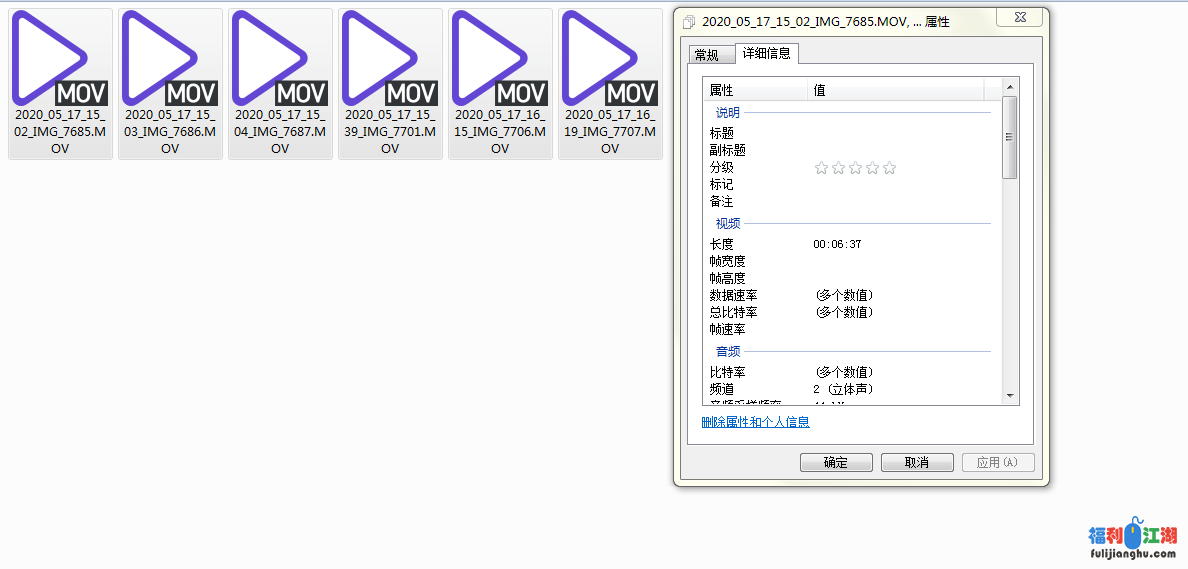1188x569 pixels.
Task: Click the property list scroll down arrow
Action: click(1009, 396)
